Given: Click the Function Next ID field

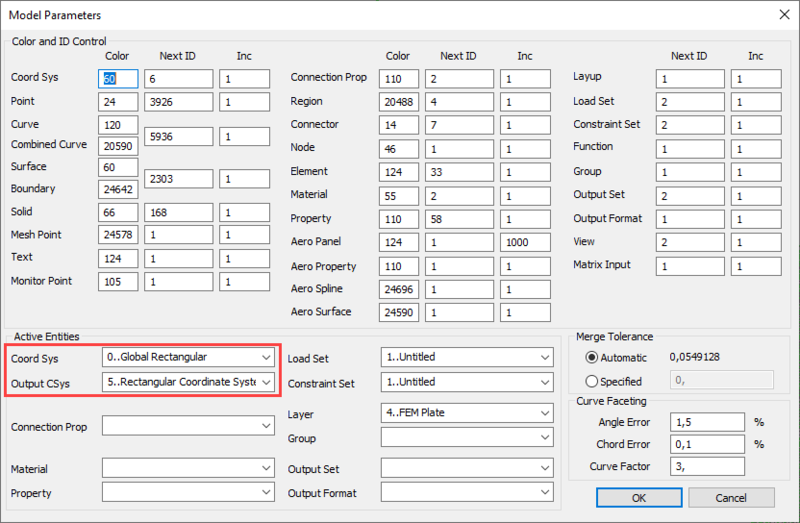Looking at the screenshot, I should tap(690, 149).
